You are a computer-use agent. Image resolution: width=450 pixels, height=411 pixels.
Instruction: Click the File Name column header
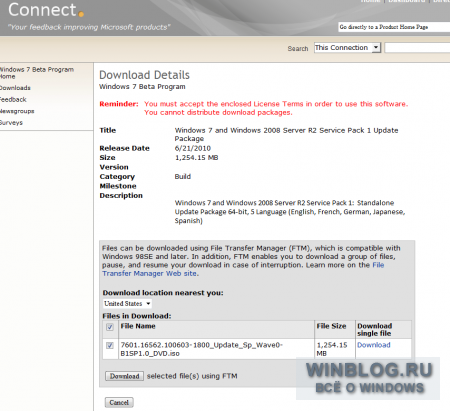pyautogui.click(x=138, y=326)
